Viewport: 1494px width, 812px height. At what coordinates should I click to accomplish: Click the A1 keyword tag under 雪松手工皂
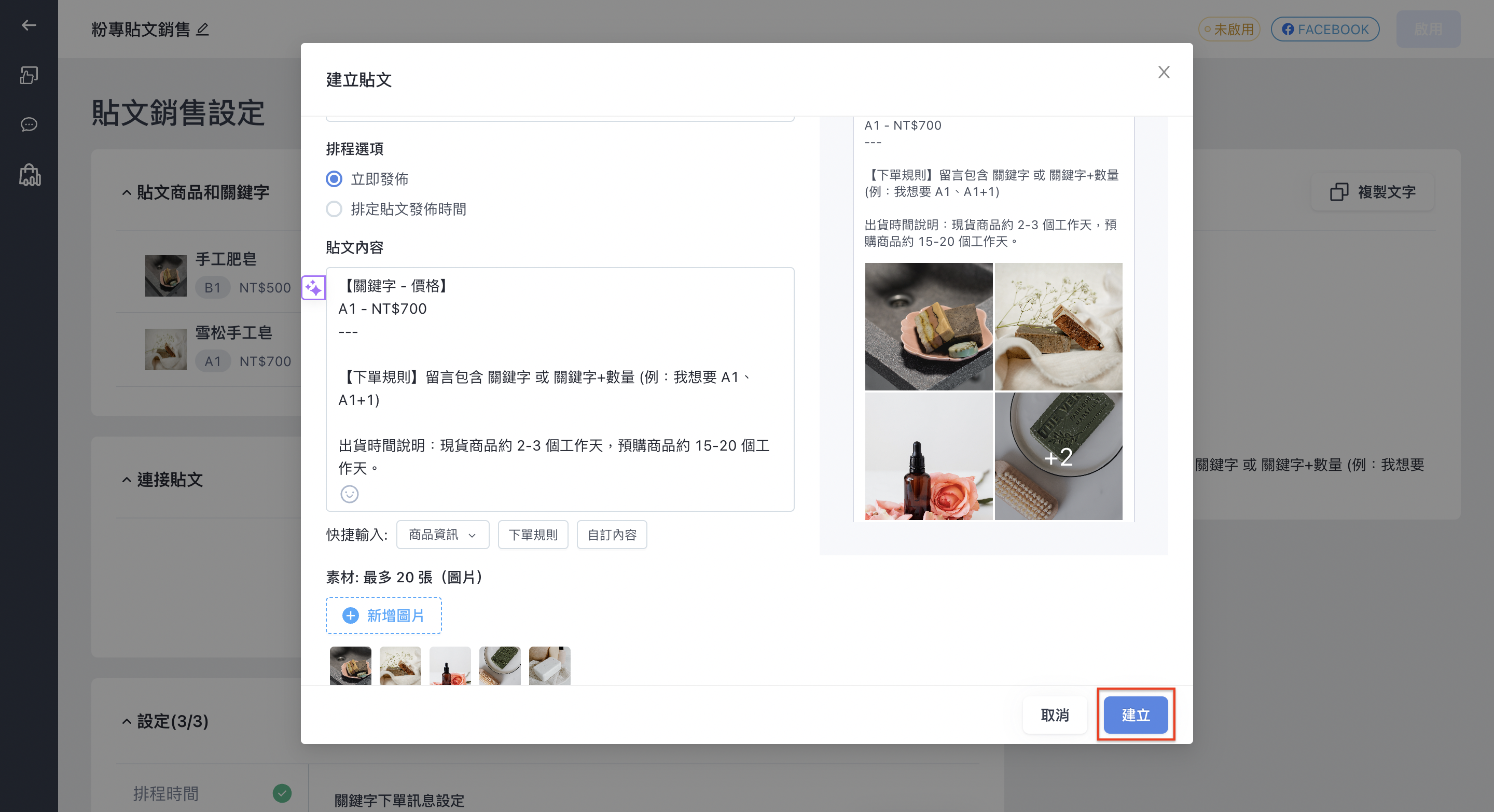point(213,361)
